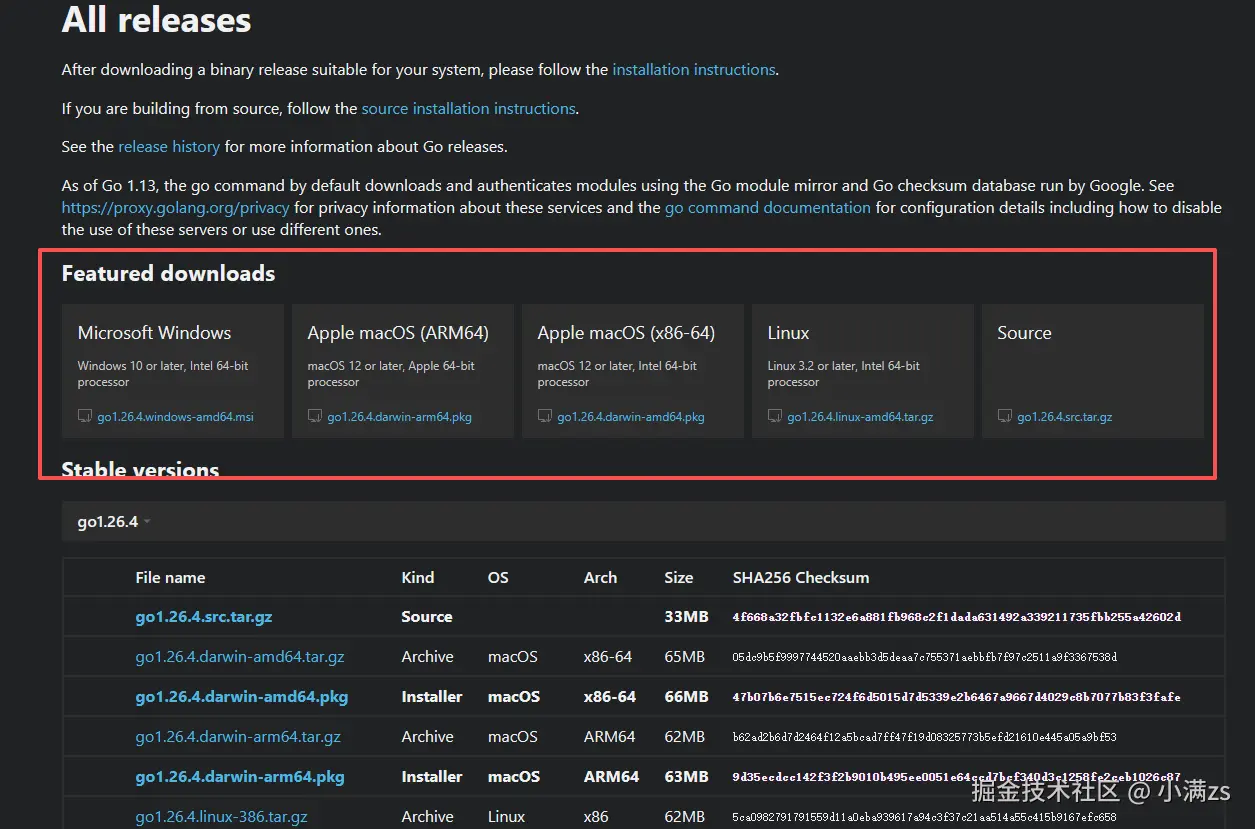Click the Arch column header
The image size is (1255, 829).
pyautogui.click(x=600, y=578)
